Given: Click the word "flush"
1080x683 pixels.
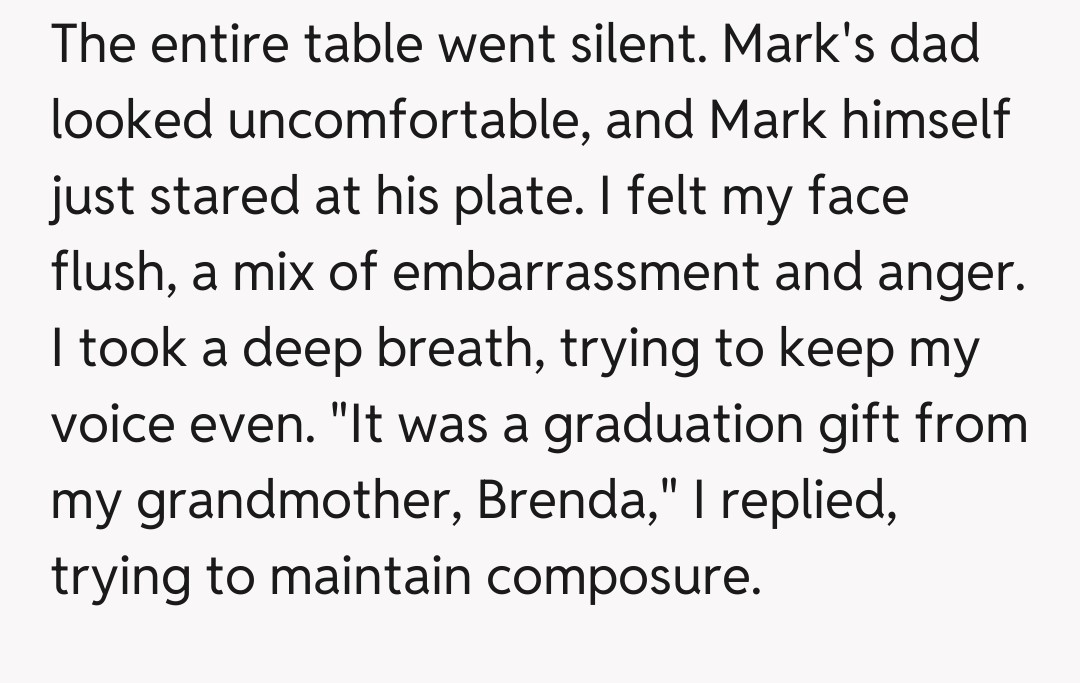Looking at the screenshot, I should click(x=106, y=273).
